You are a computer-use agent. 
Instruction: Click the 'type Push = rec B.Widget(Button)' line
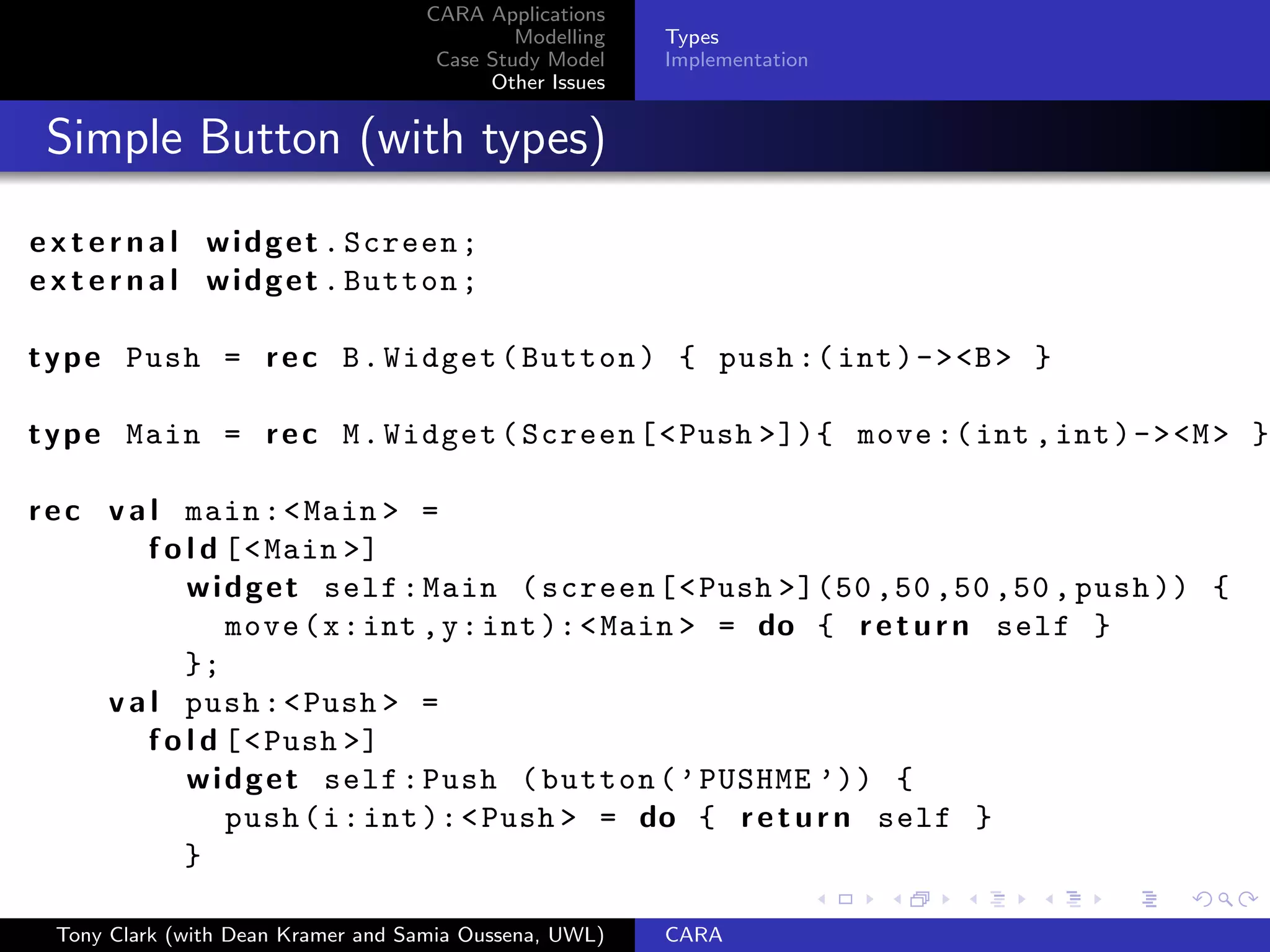[540, 358]
